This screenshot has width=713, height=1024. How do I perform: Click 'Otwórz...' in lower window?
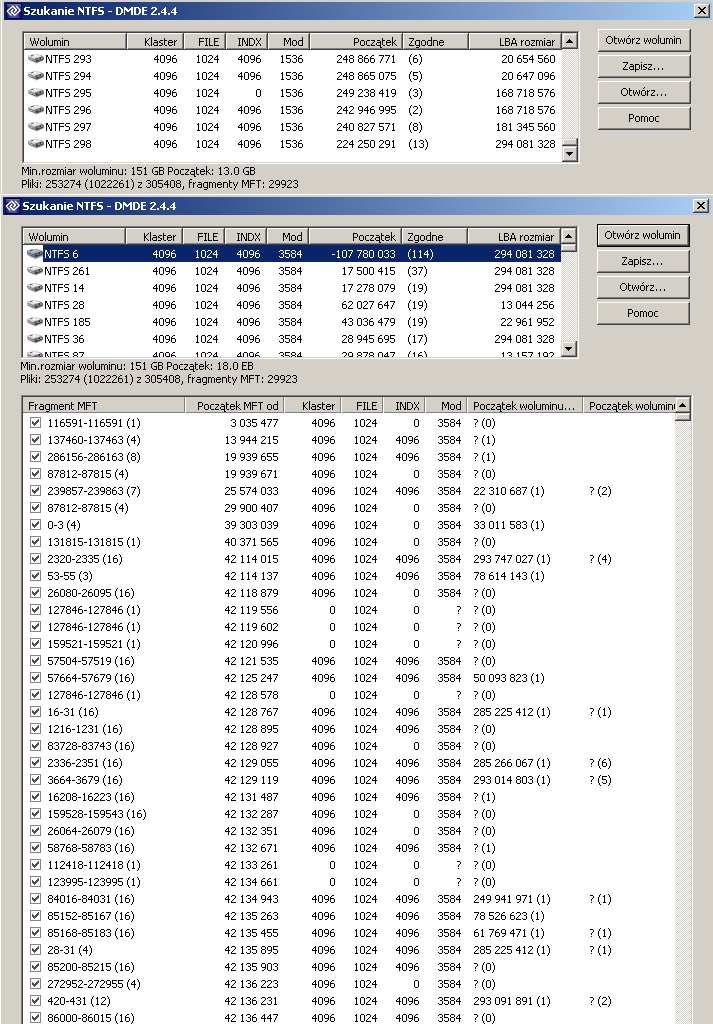click(x=642, y=287)
